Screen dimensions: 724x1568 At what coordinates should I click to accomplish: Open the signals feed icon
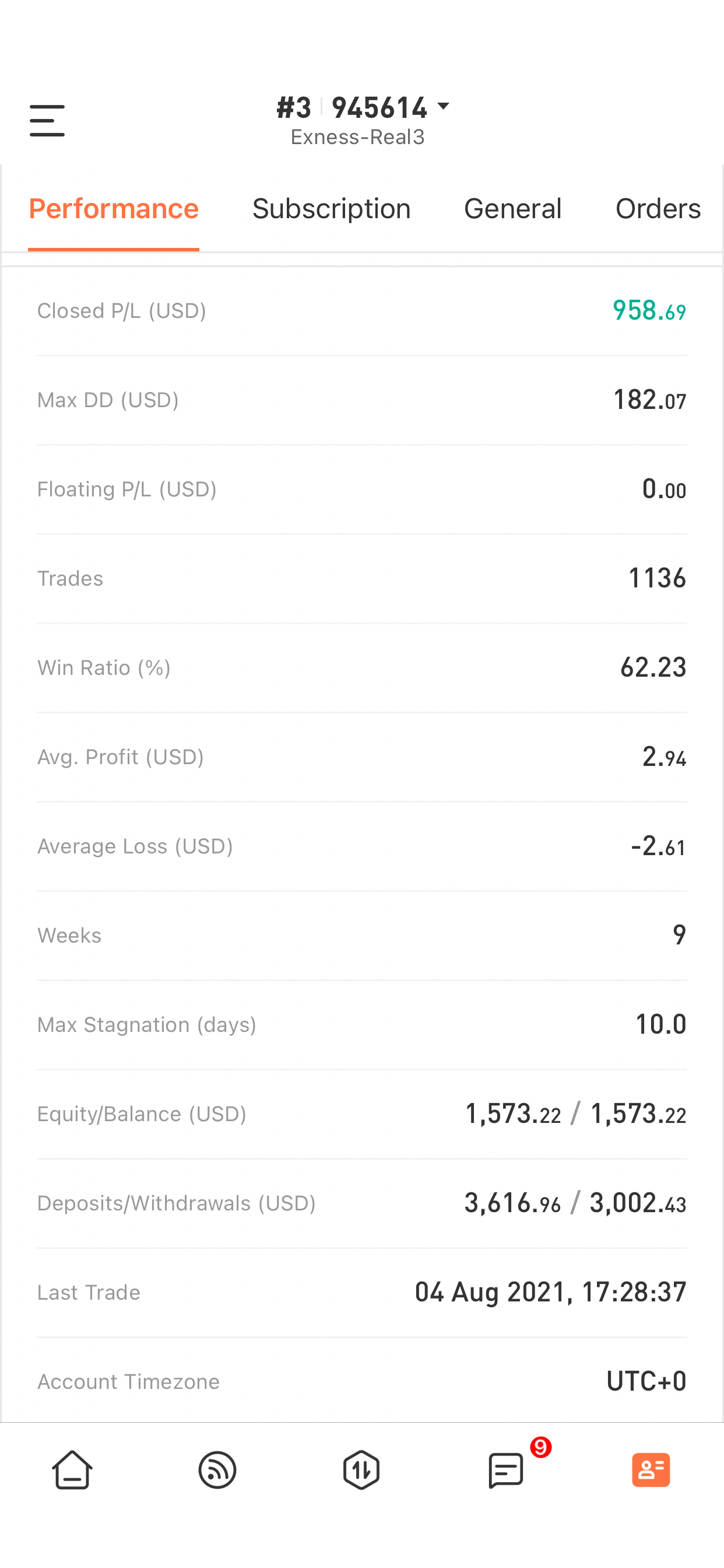217,1469
